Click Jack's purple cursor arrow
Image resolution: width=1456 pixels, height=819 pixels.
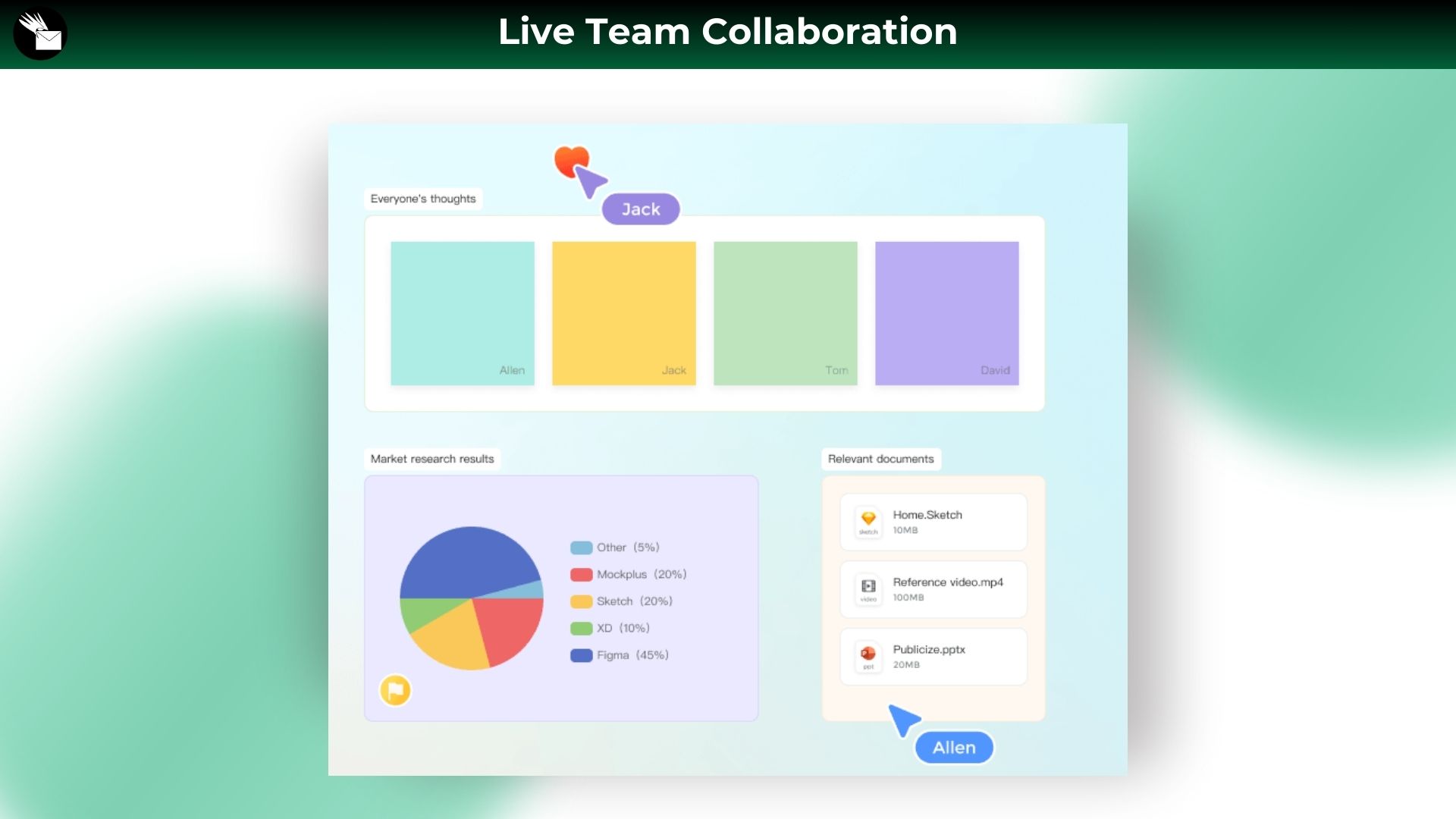pos(591,182)
